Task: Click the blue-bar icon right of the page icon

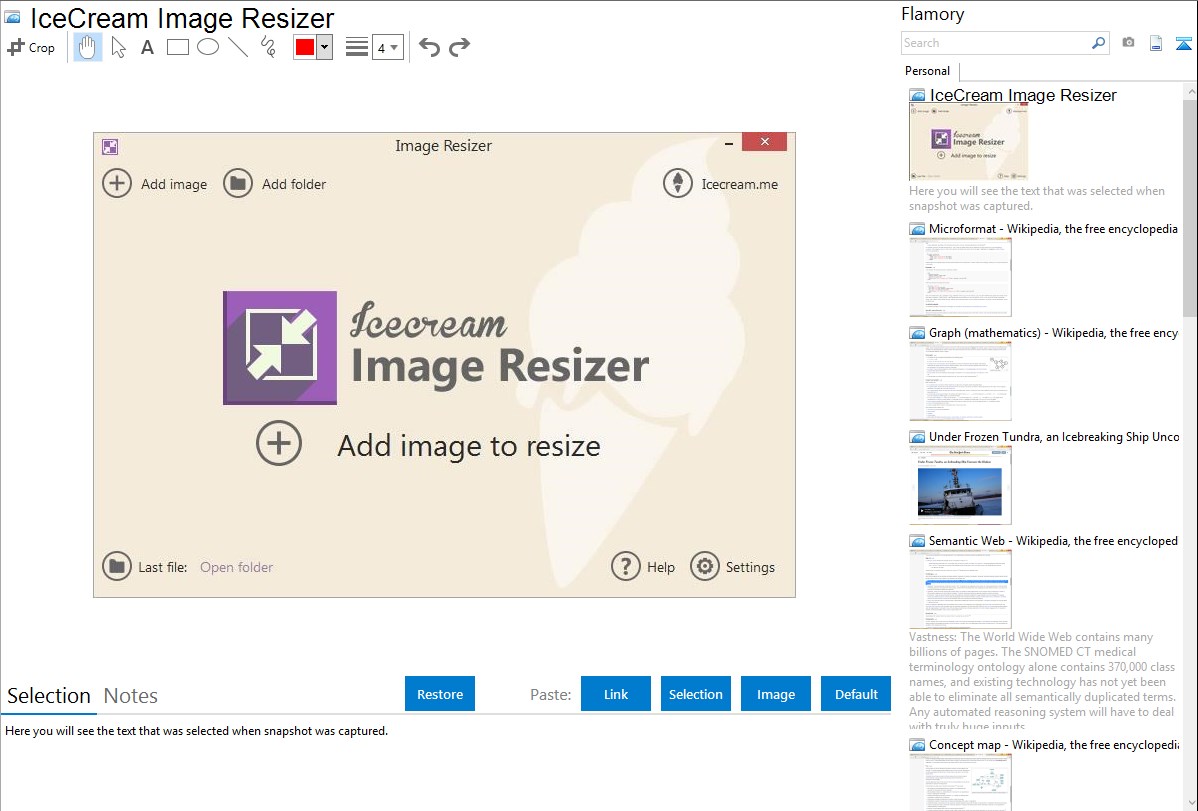Action: [1183, 43]
